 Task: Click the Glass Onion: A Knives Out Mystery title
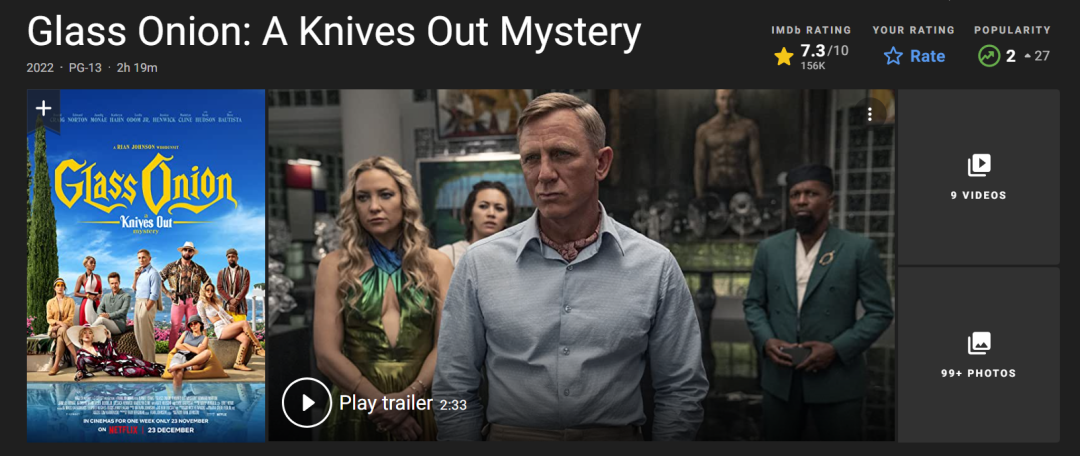pos(333,32)
